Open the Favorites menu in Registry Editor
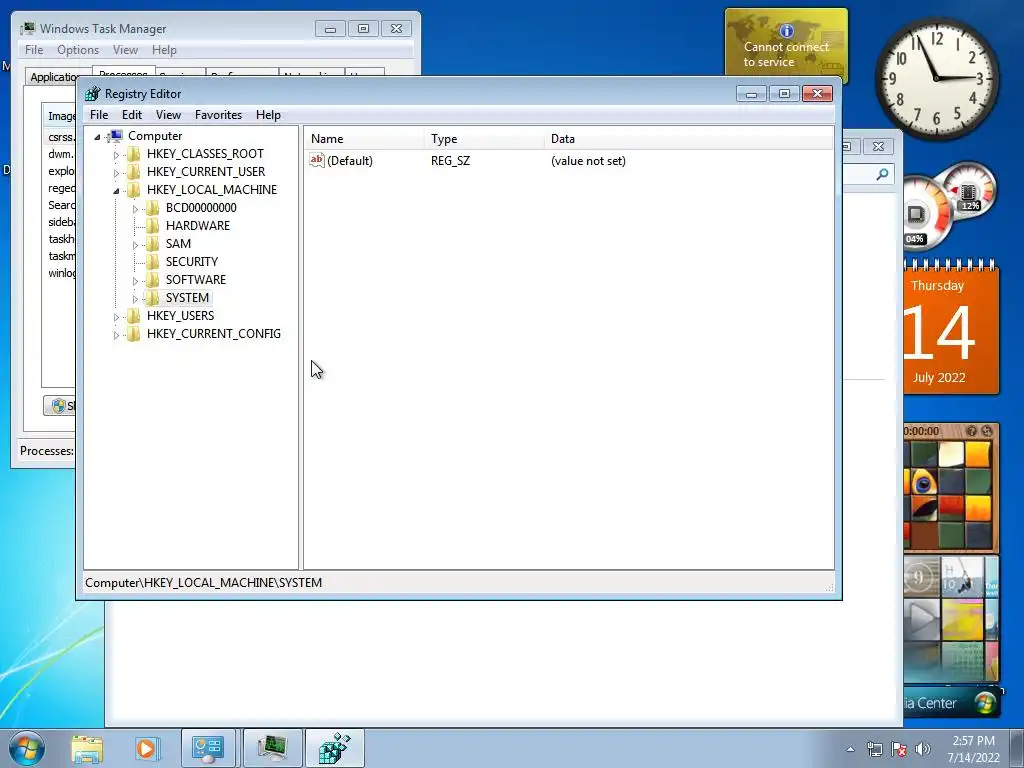1024x768 pixels. click(219, 115)
